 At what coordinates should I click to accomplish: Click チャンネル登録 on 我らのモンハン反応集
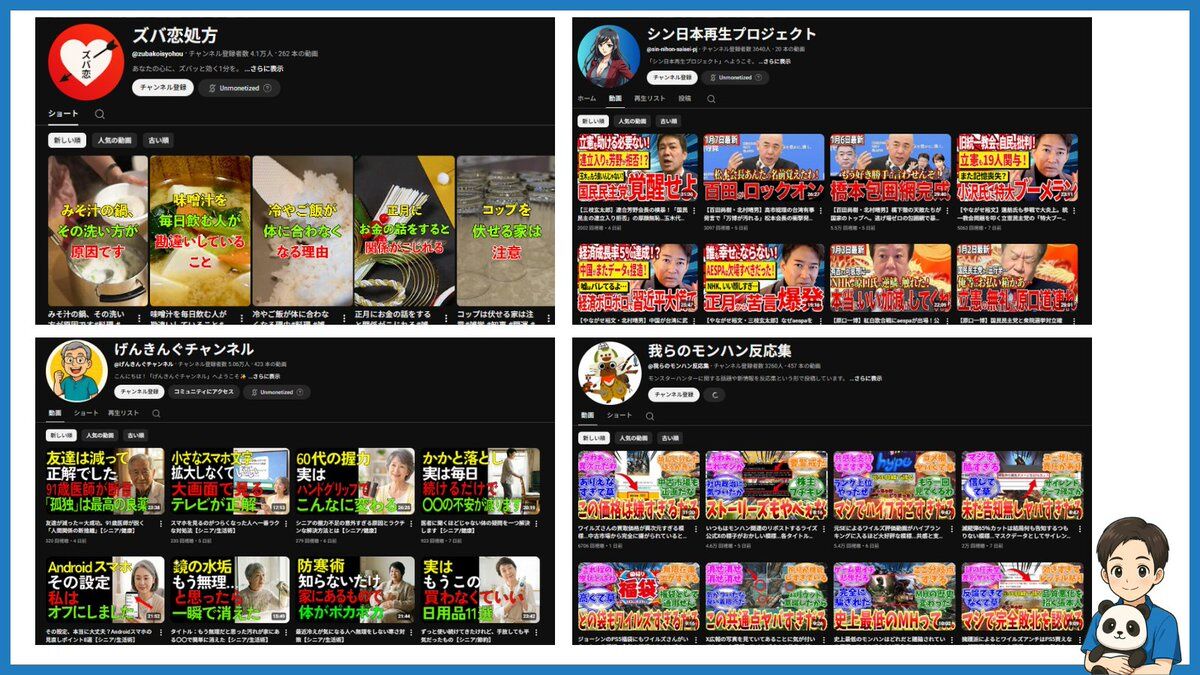675,395
